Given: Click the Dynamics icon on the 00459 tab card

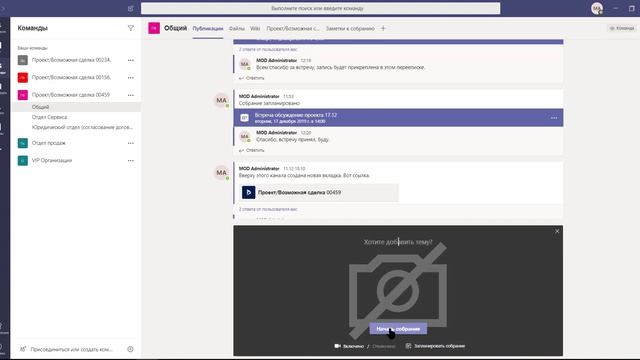Looking at the screenshot, I should (x=249, y=192).
